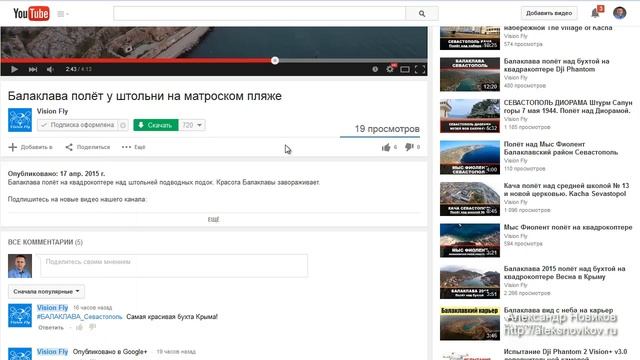Switch to theater mode

(x=405, y=69)
